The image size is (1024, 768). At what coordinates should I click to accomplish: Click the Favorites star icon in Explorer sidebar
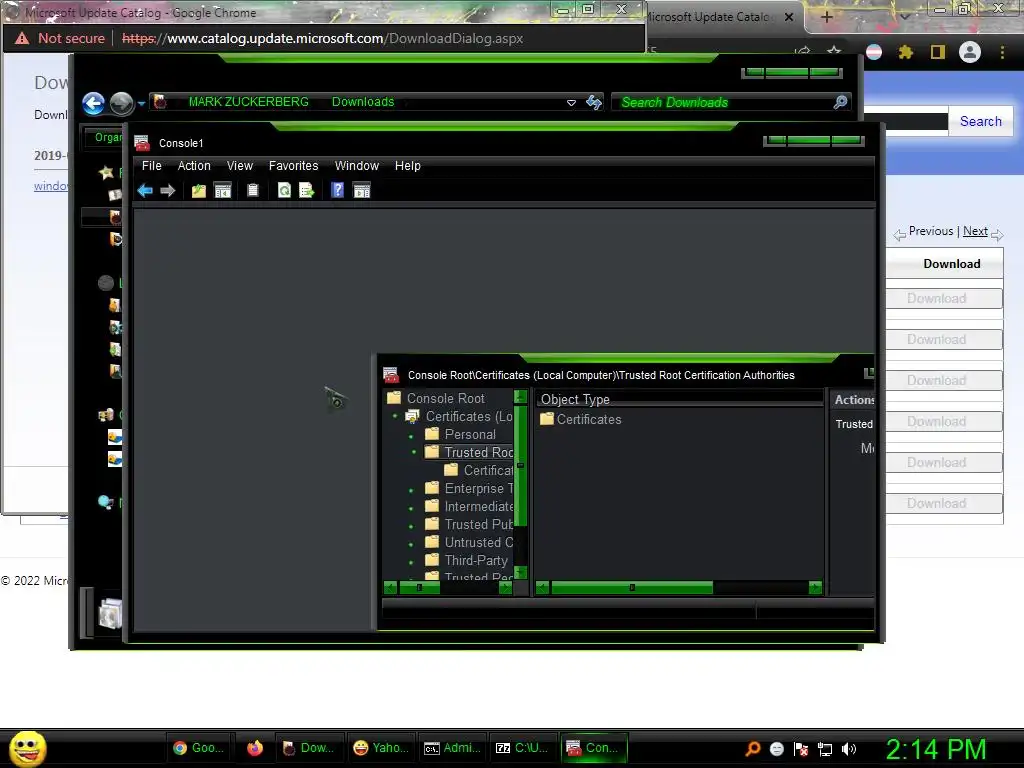click(x=106, y=172)
